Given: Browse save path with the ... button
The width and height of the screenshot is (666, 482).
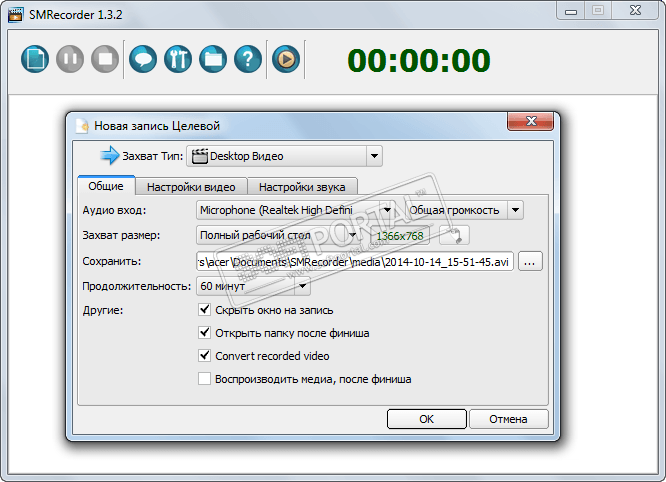Looking at the screenshot, I should pos(530,261).
